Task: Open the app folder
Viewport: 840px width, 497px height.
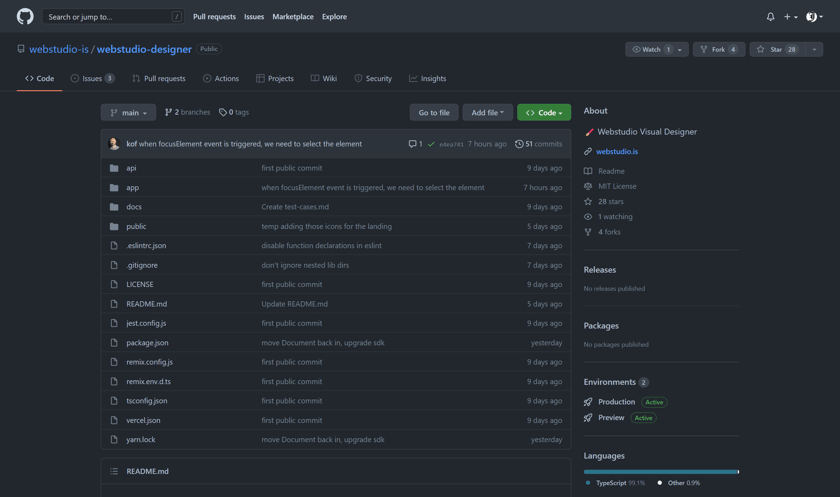Action: coord(132,187)
